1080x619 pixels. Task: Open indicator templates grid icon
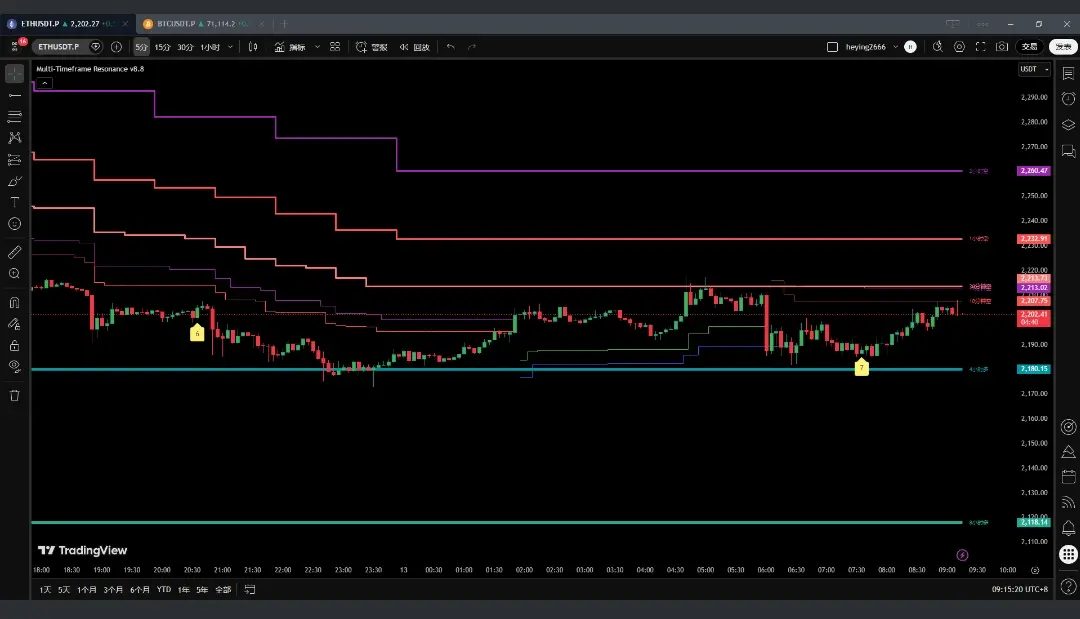pyautogui.click(x=335, y=47)
